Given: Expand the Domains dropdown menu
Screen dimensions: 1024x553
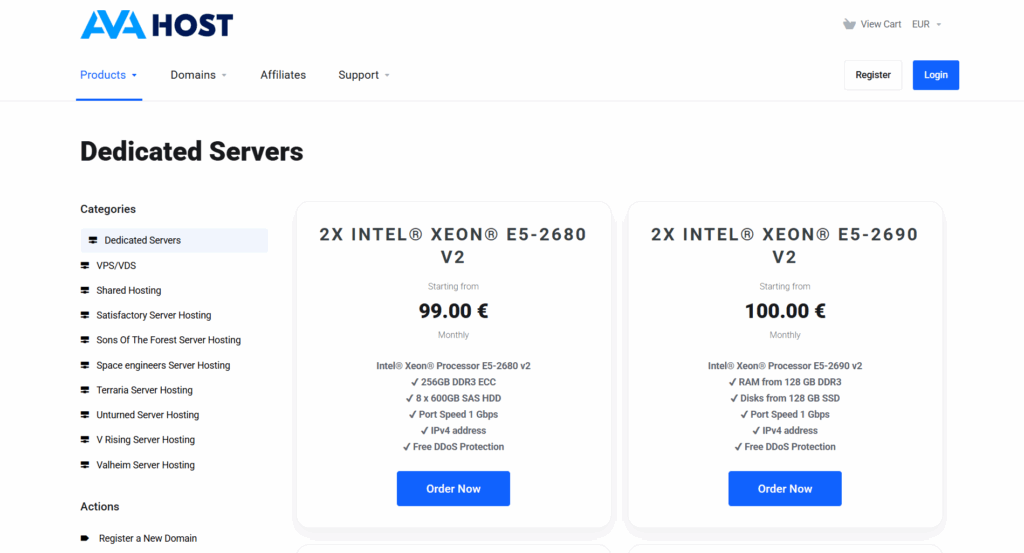Looking at the screenshot, I should [199, 75].
